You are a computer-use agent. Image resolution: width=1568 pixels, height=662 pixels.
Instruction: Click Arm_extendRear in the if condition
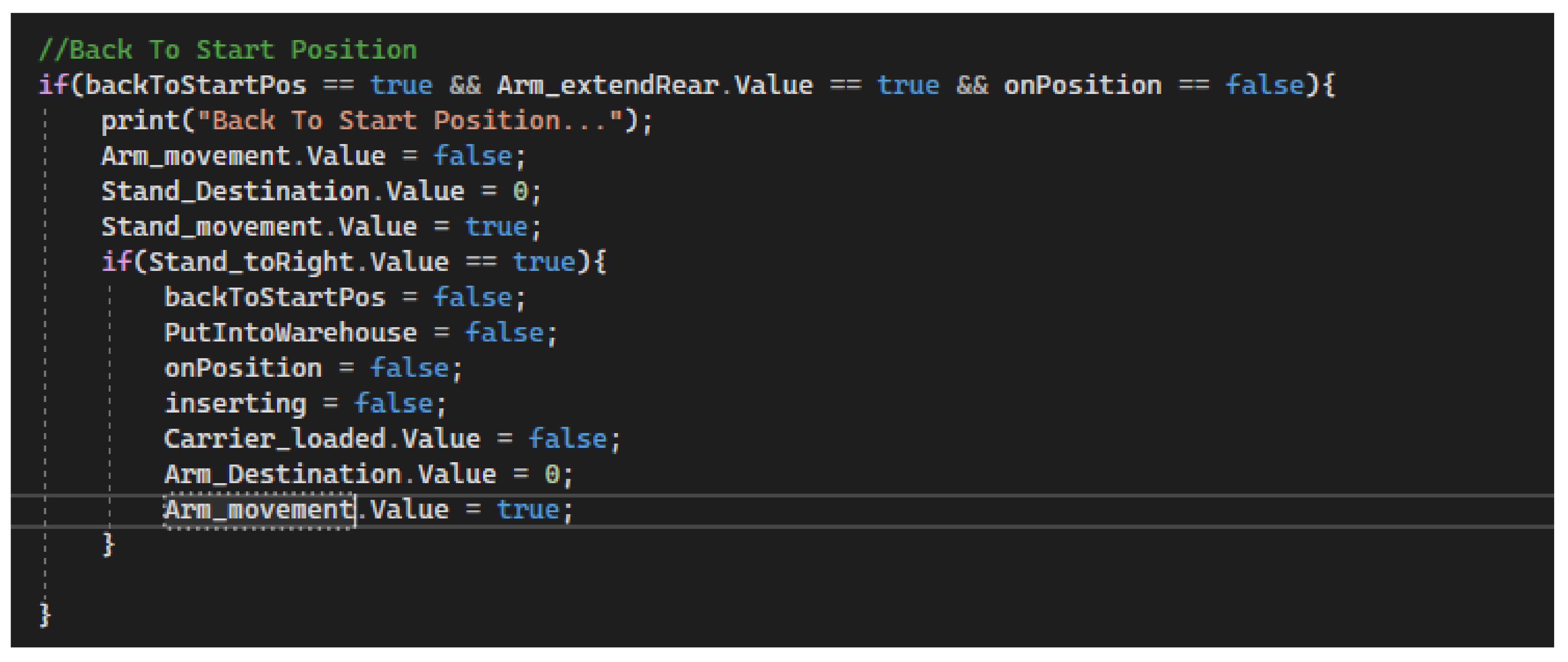(x=608, y=85)
